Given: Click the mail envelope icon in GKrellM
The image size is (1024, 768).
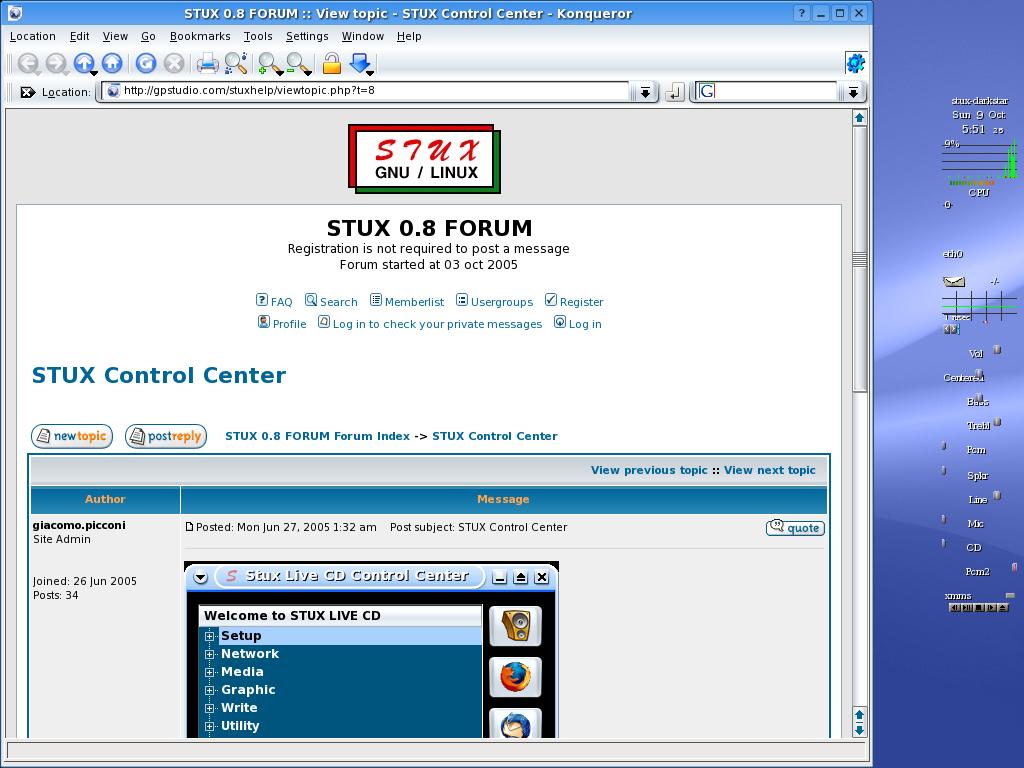Looking at the screenshot, I should (x=954, y=281).
